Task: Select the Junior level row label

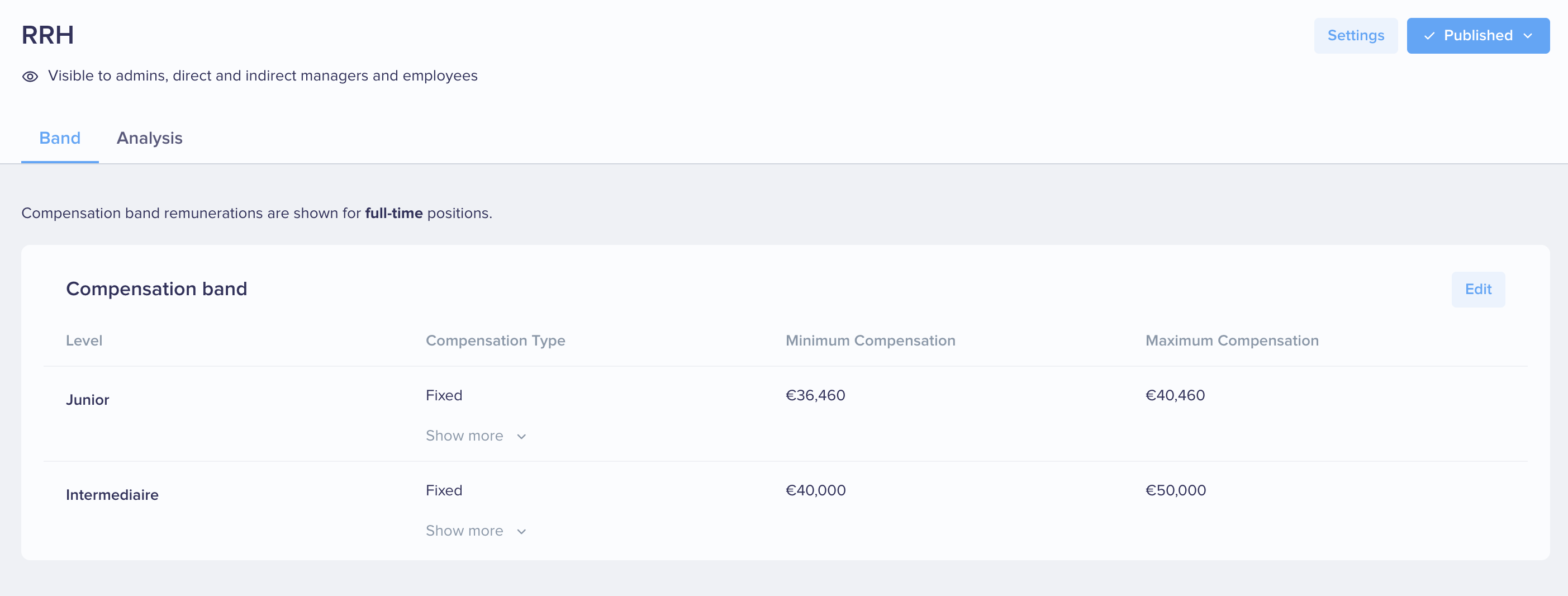Action: click(x=88, y=400)
